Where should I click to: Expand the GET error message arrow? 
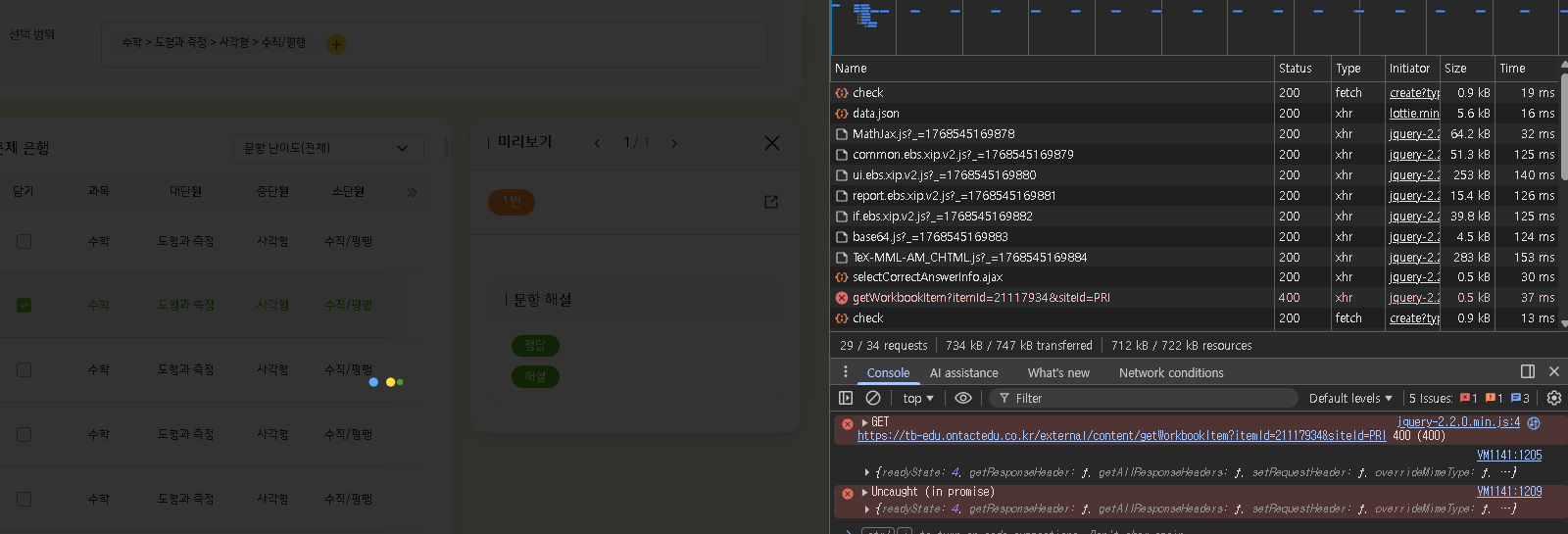(x=864, y=422)
